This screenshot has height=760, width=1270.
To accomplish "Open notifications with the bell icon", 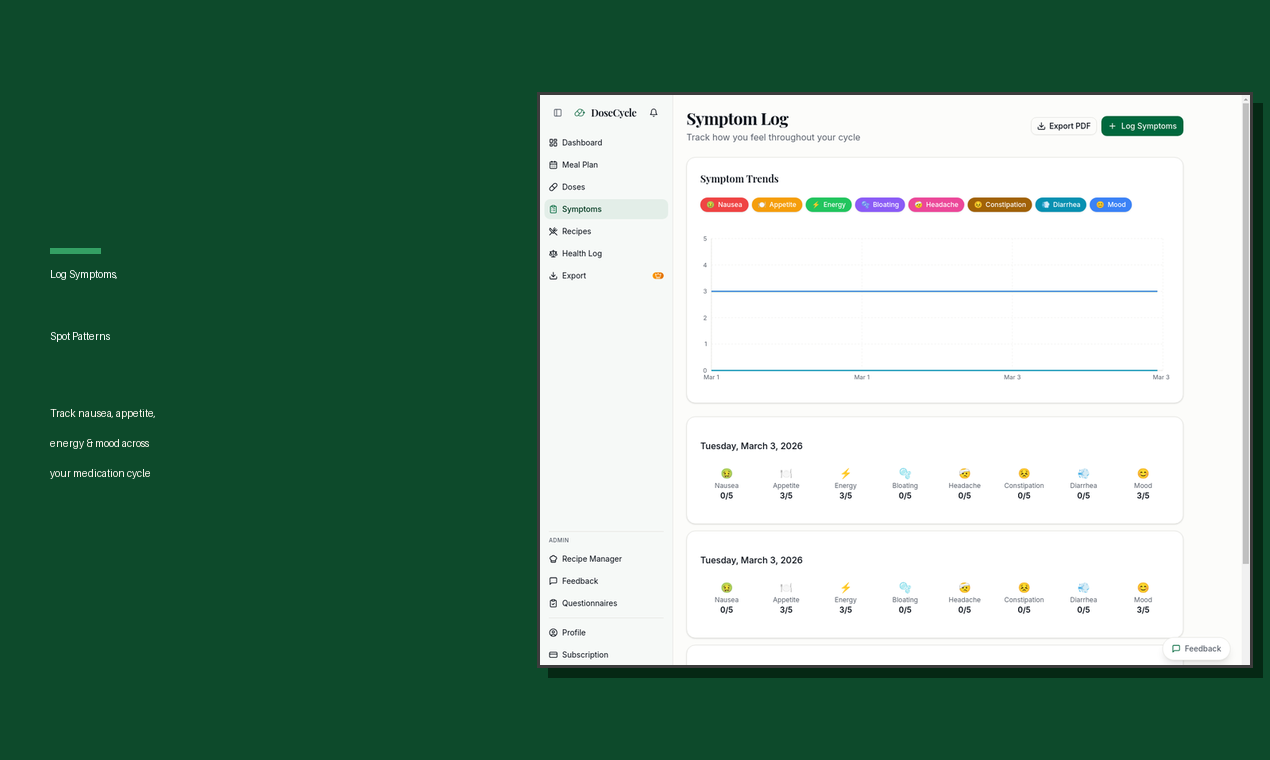I will click(654, 113).
